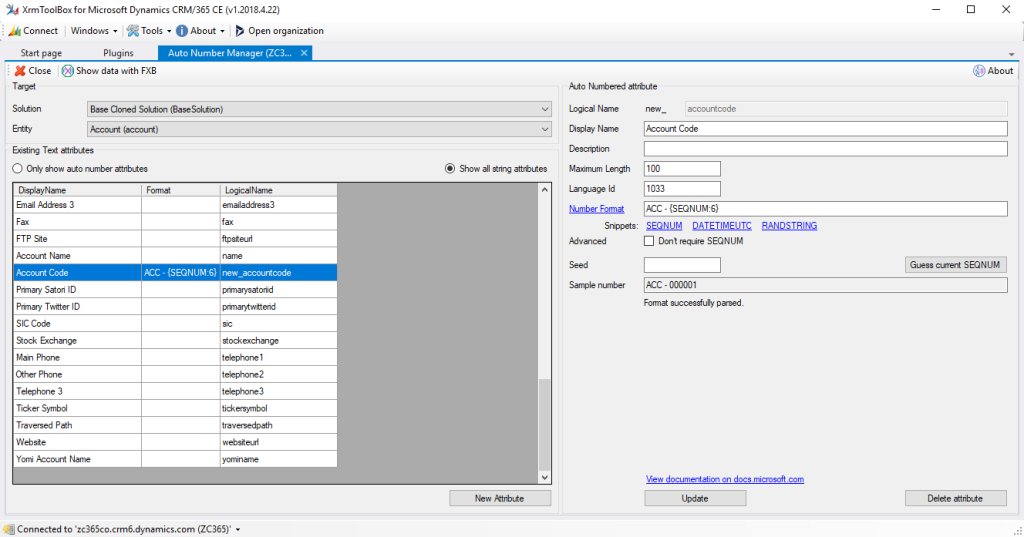This screenshot has width=1024, height=537.
Task: Click the Description input field
Action: click(x=825, y=149)
